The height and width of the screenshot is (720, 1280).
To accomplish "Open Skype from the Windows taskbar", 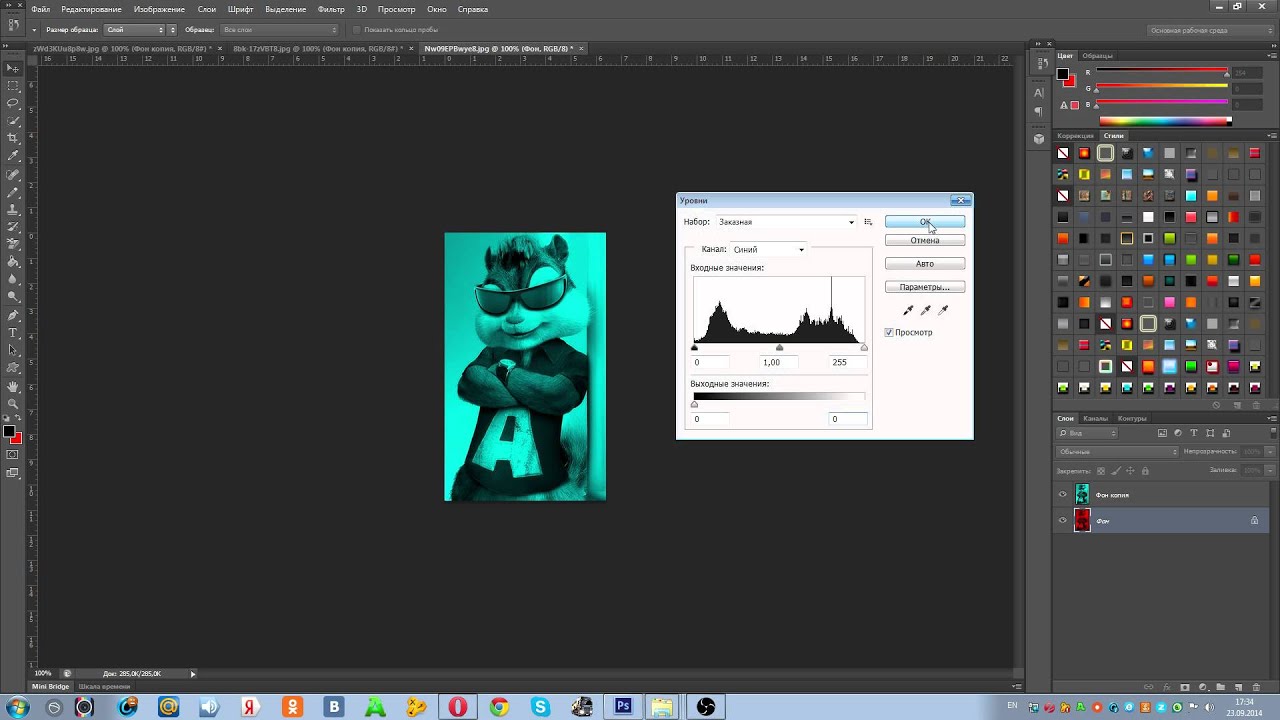I will click(541, 706).
